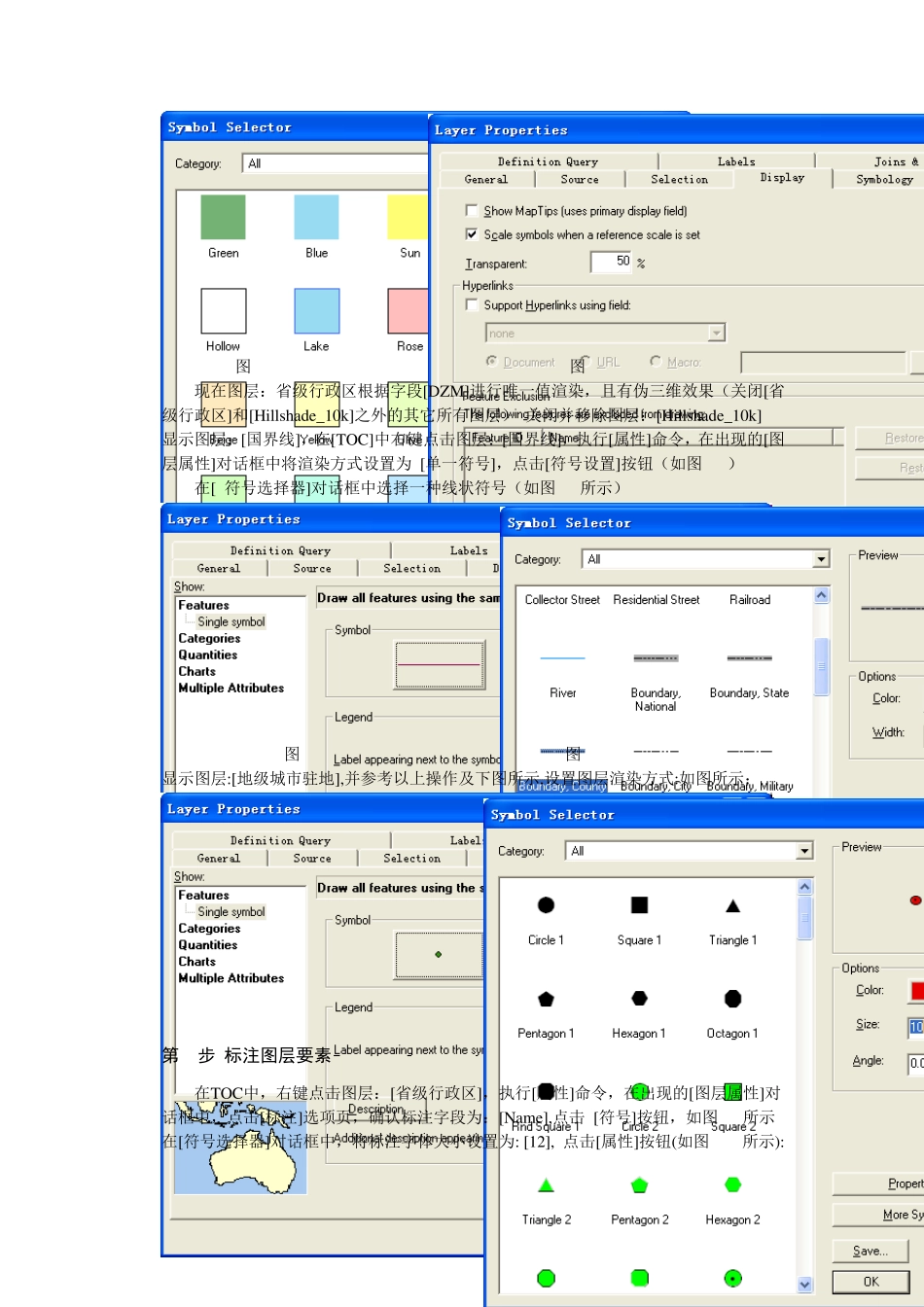This screenshot has height=1307, width=924.
Task: Select green circle marker with center dot
Action: 733,1278
